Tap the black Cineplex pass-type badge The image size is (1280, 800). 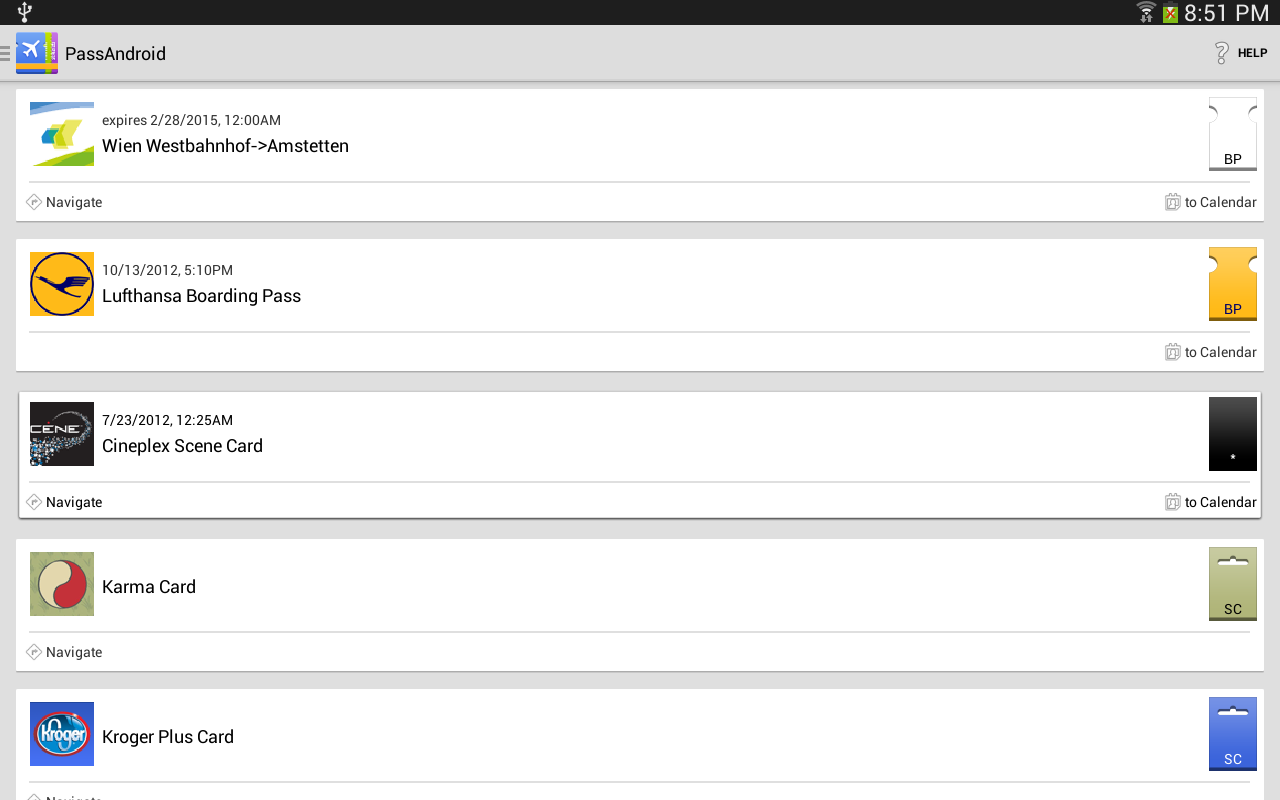pyautogui.click(x=1232, y=434)
